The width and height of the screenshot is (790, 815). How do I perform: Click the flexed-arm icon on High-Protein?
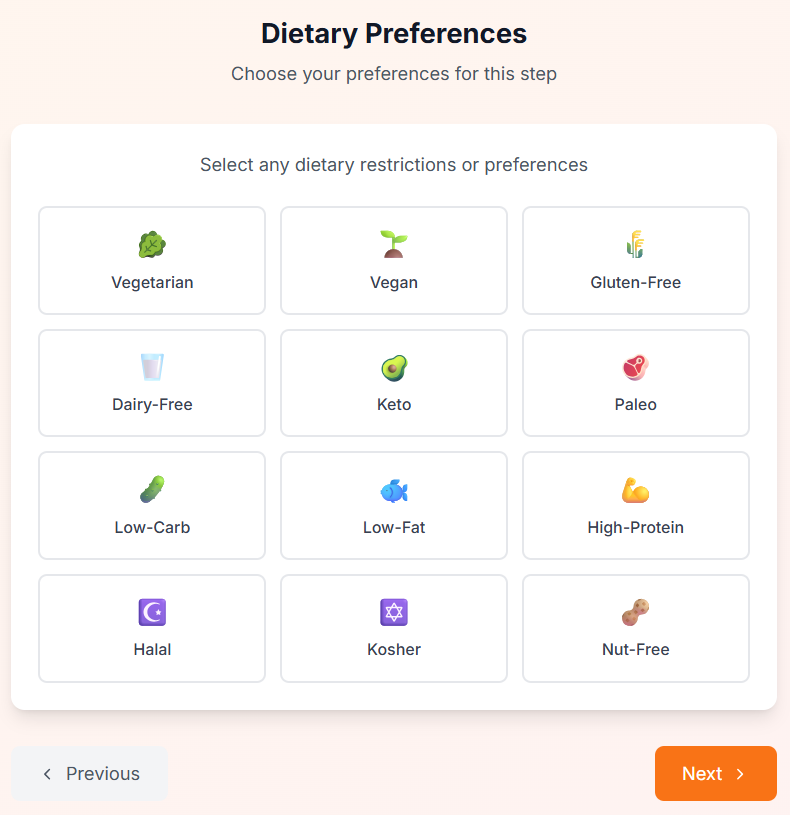(635, 488)
